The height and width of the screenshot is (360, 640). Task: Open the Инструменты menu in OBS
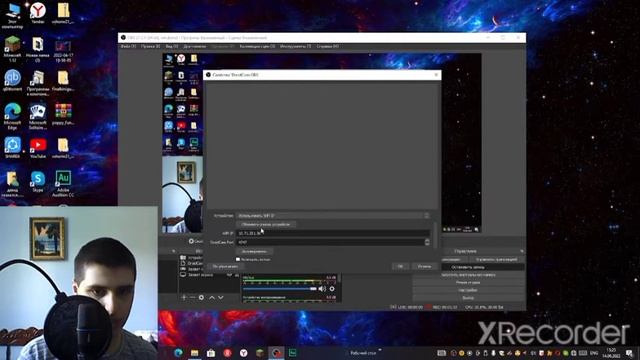(296, 47)
